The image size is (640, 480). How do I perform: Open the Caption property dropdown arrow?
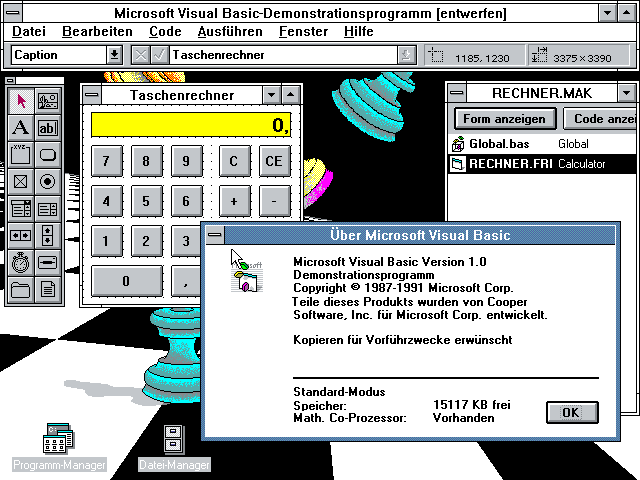pos(115,55)
